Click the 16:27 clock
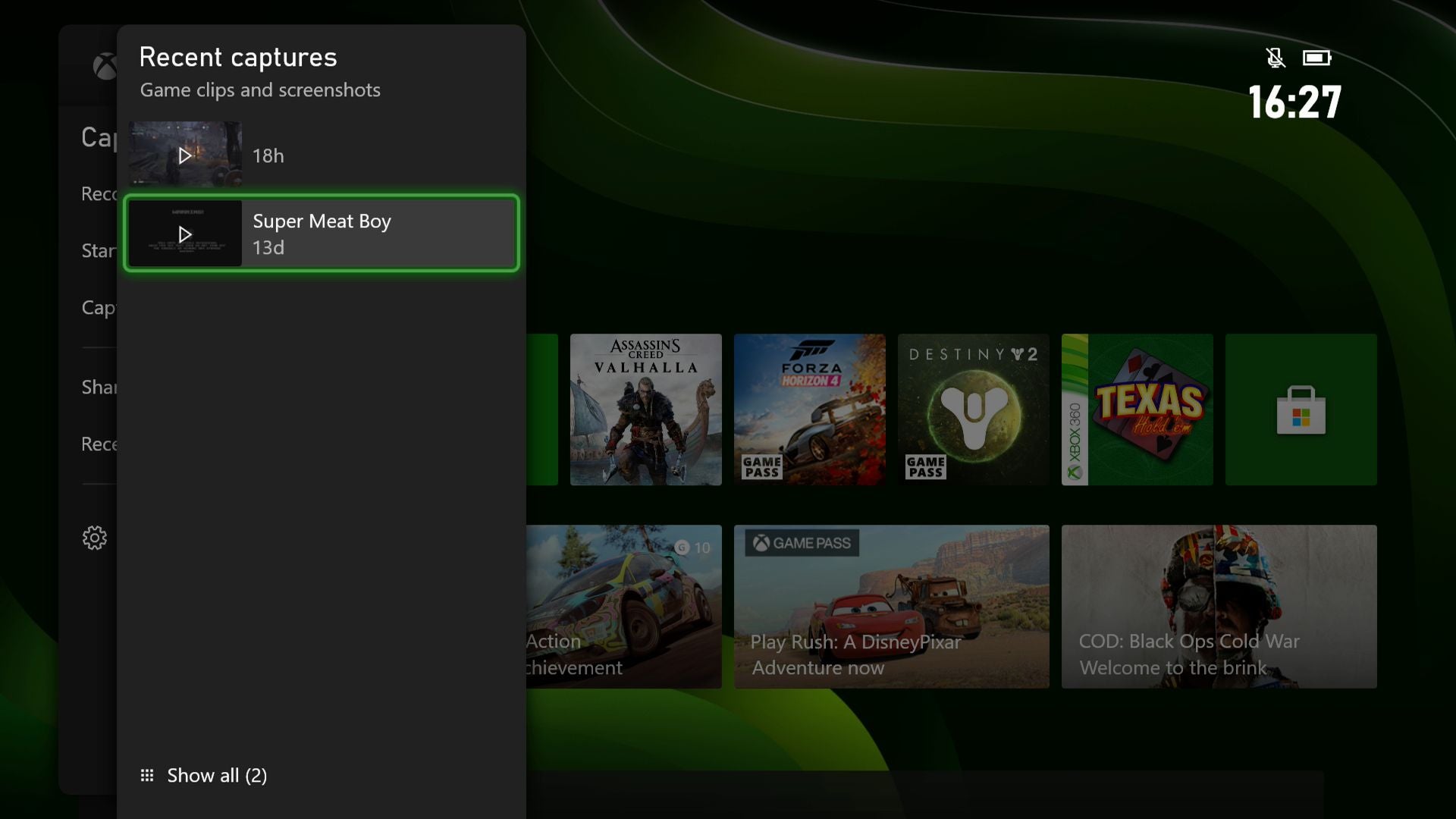The image size is (1456, 819). (x=1294, y=102)
